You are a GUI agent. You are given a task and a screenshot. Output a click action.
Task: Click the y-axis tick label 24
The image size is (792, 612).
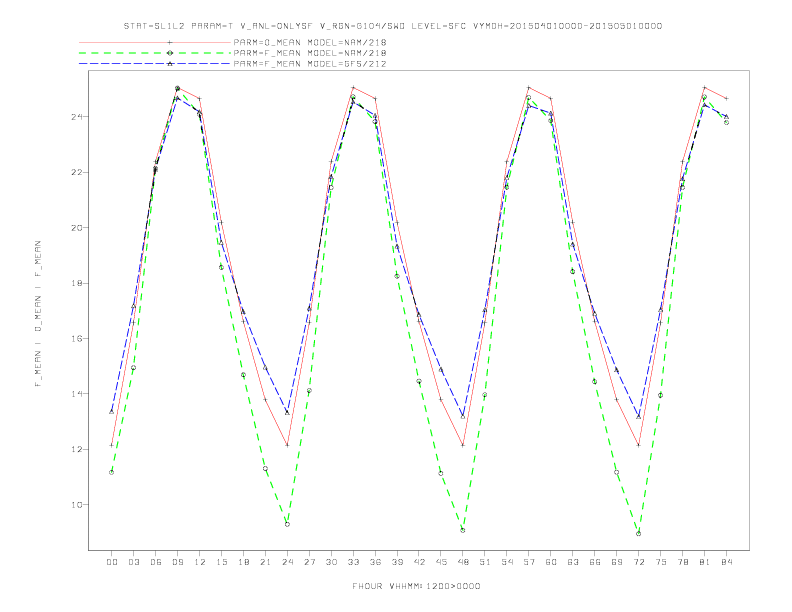click(x=76, y=117)
